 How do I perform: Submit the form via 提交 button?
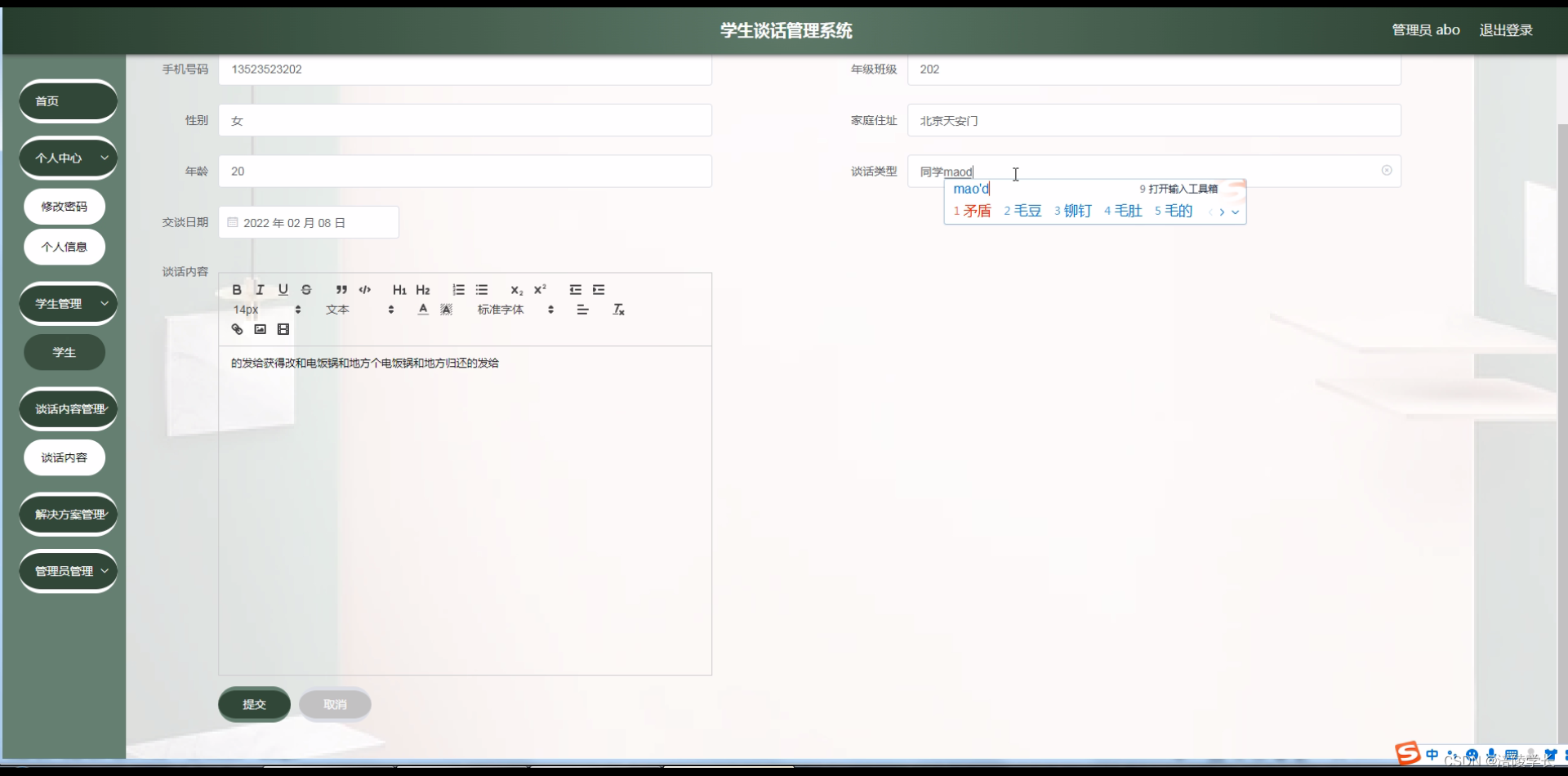click(254, 704)
